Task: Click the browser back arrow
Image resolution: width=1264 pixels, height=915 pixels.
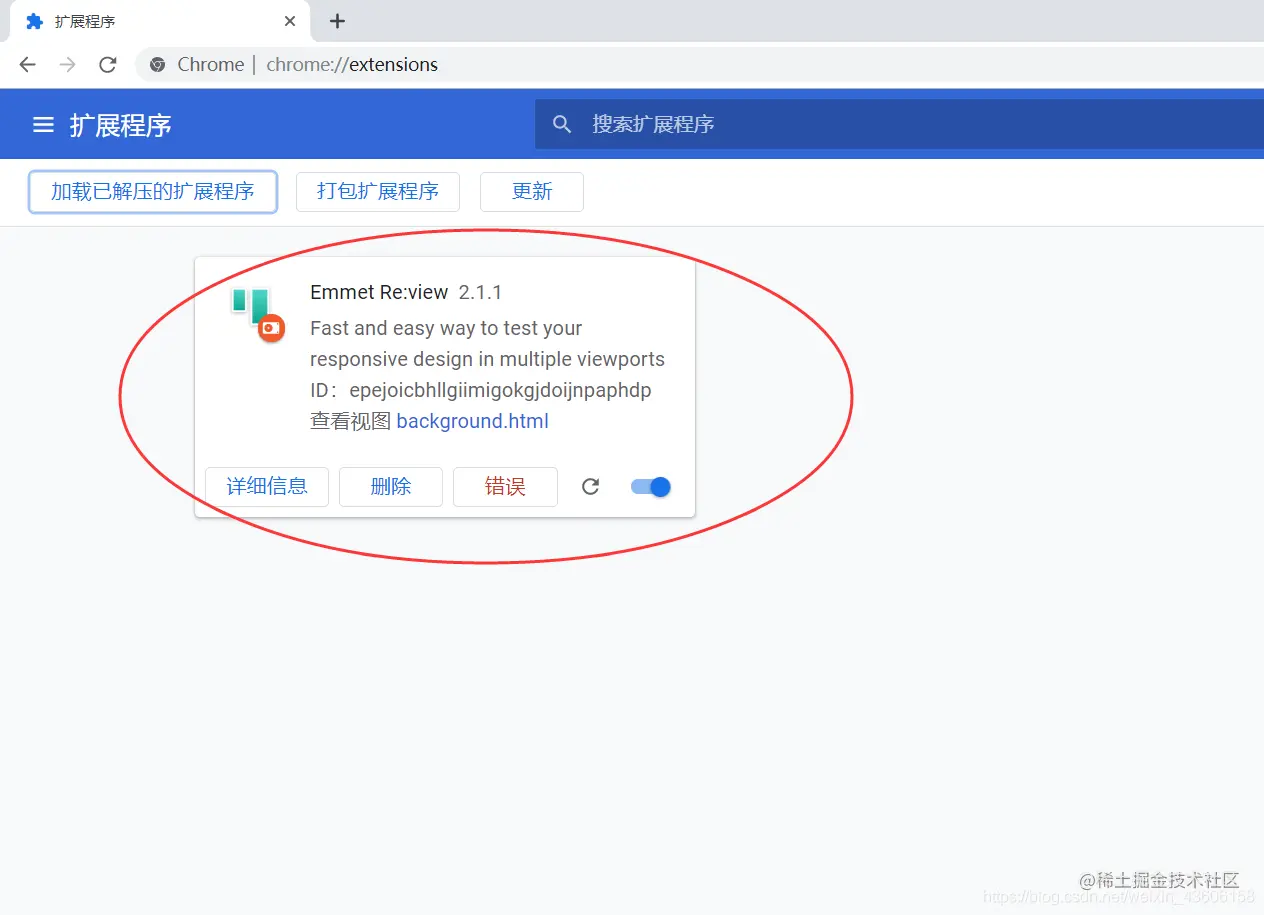Action: click(x=27, y=64)
